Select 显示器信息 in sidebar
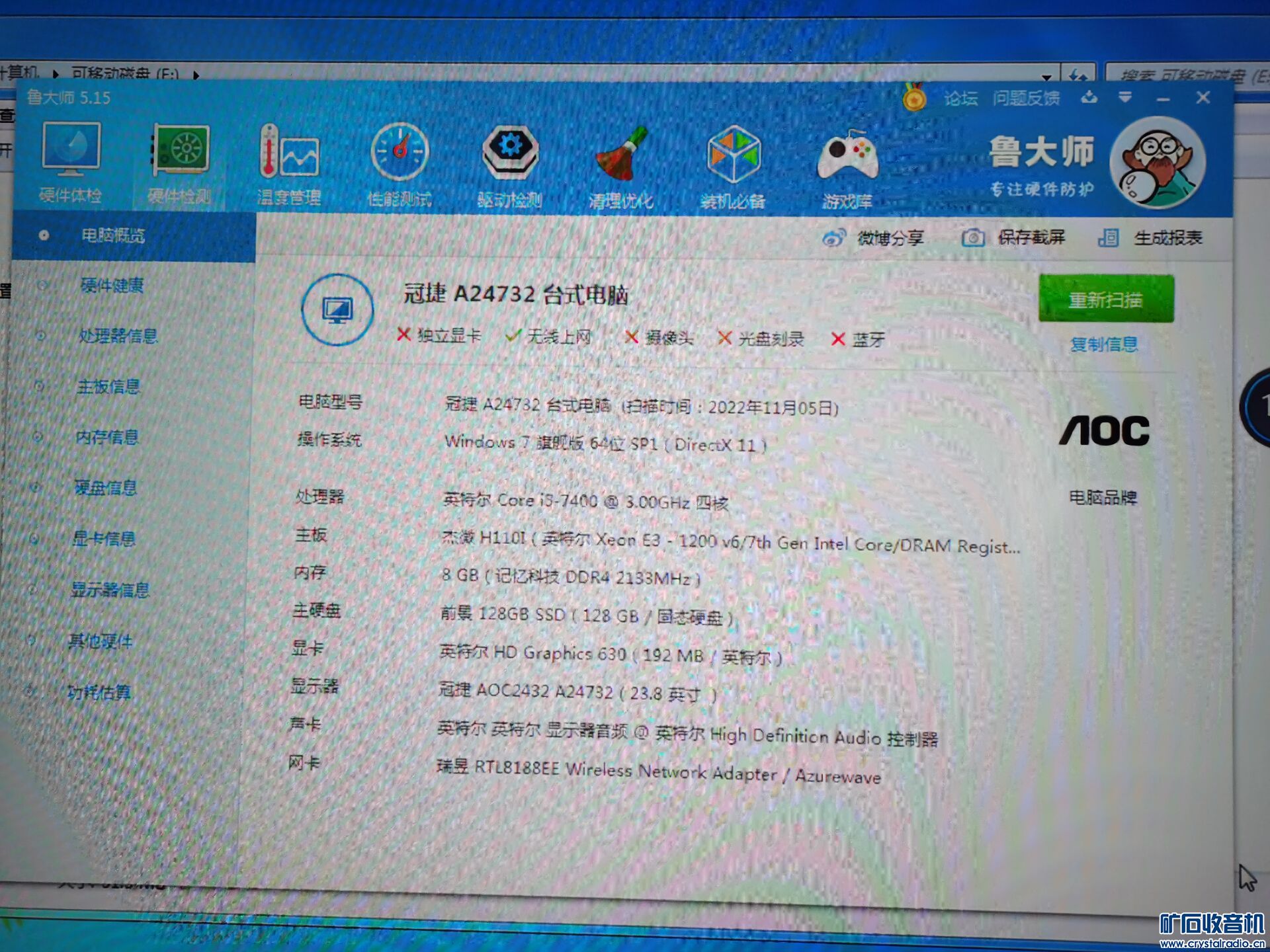Image resolution: width=1270 pixels, height=952 pixels. point(110,590)
